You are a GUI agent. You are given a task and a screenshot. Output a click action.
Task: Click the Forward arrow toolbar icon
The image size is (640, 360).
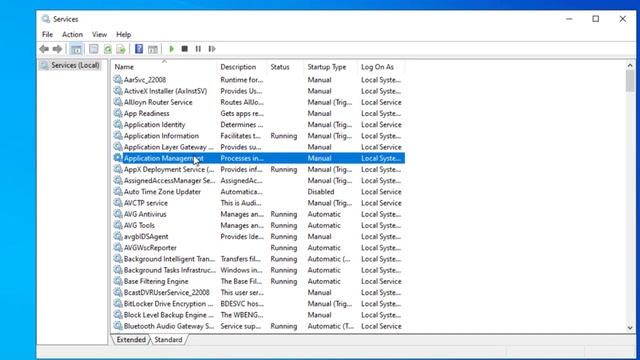pos(58,49)
